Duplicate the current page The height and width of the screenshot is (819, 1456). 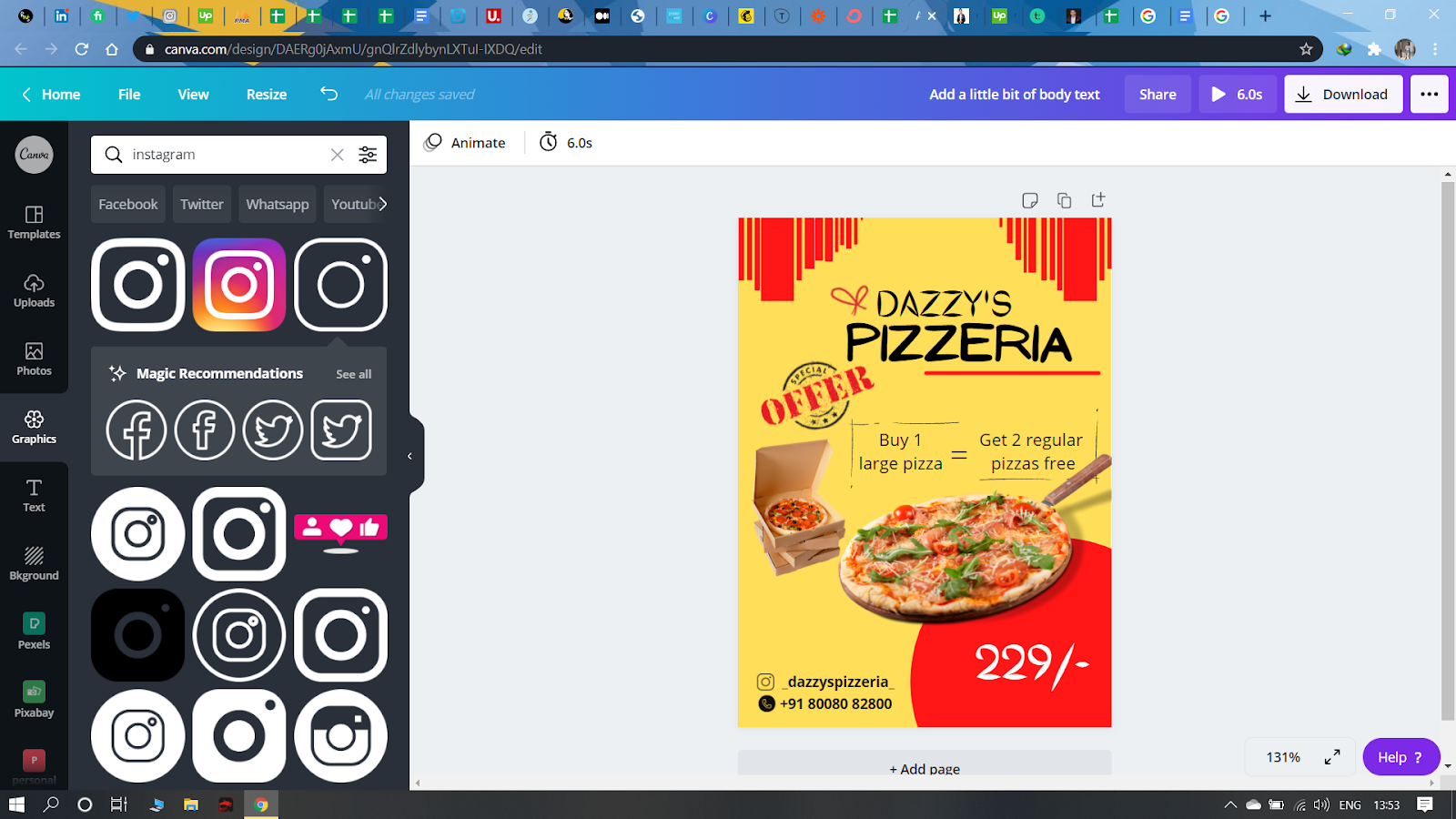(1064, 200)
